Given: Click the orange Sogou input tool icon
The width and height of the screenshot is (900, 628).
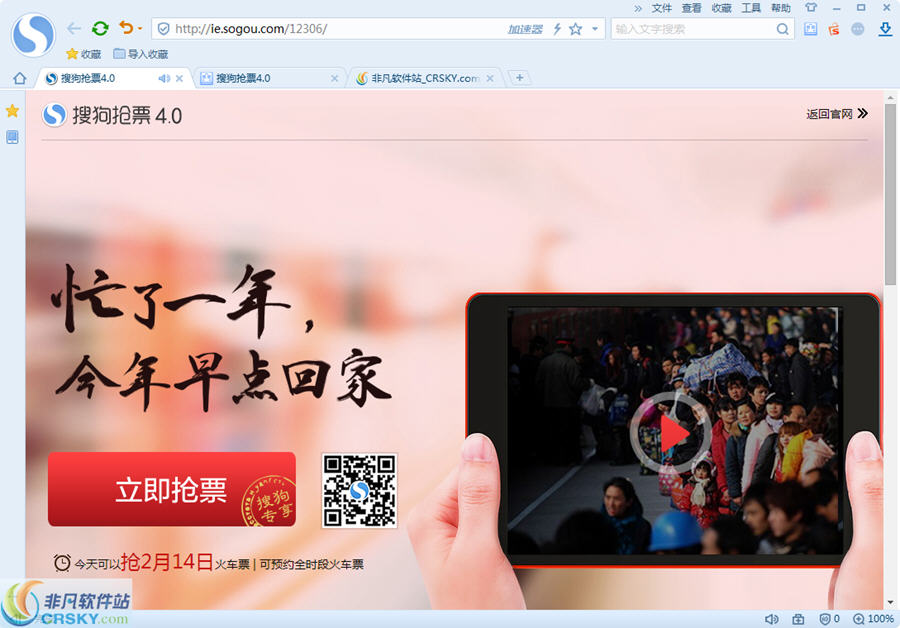Looking at the screenshot, I should (834, 29).
